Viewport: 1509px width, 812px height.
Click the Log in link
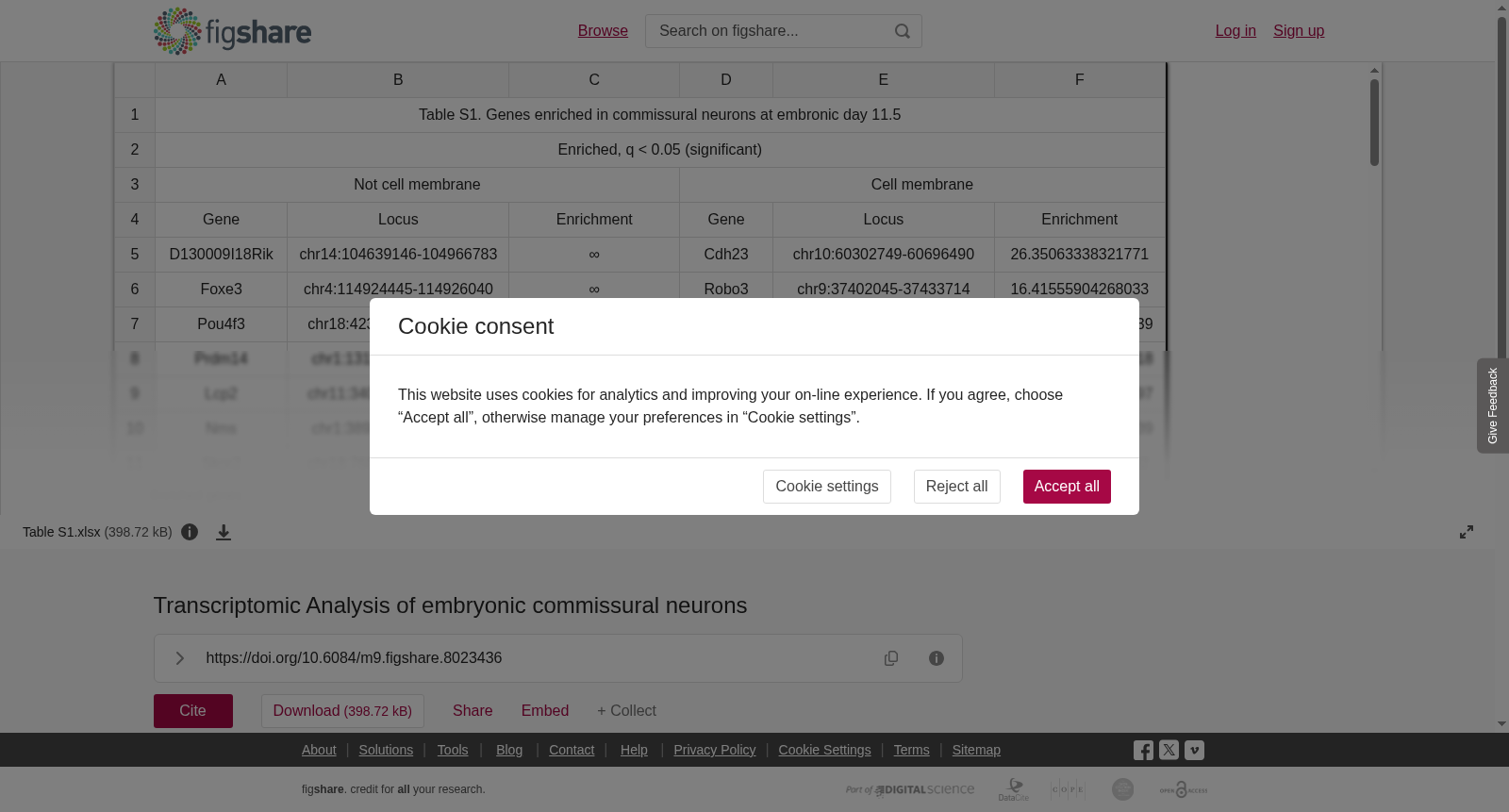(1235, 31)
